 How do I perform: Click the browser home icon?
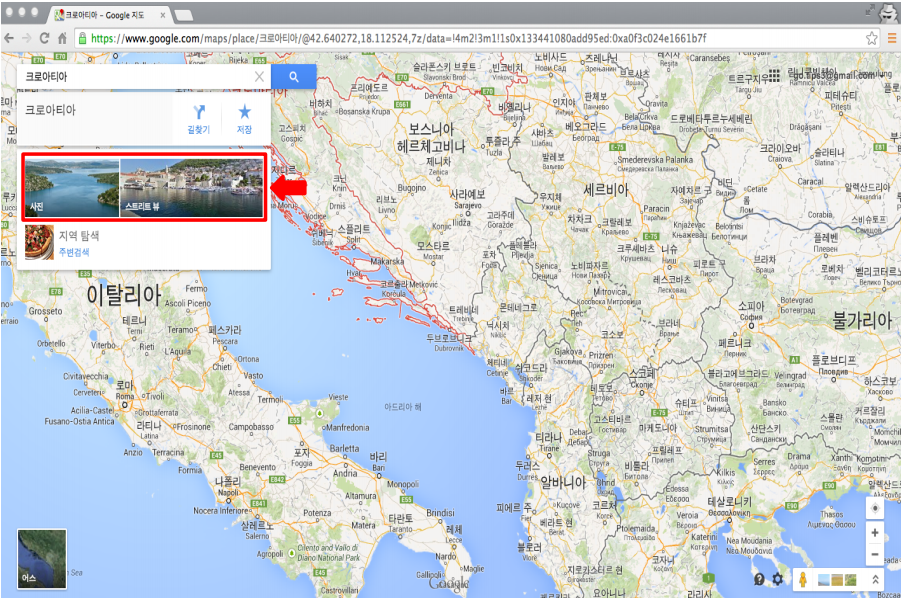[x=62, y=38]
